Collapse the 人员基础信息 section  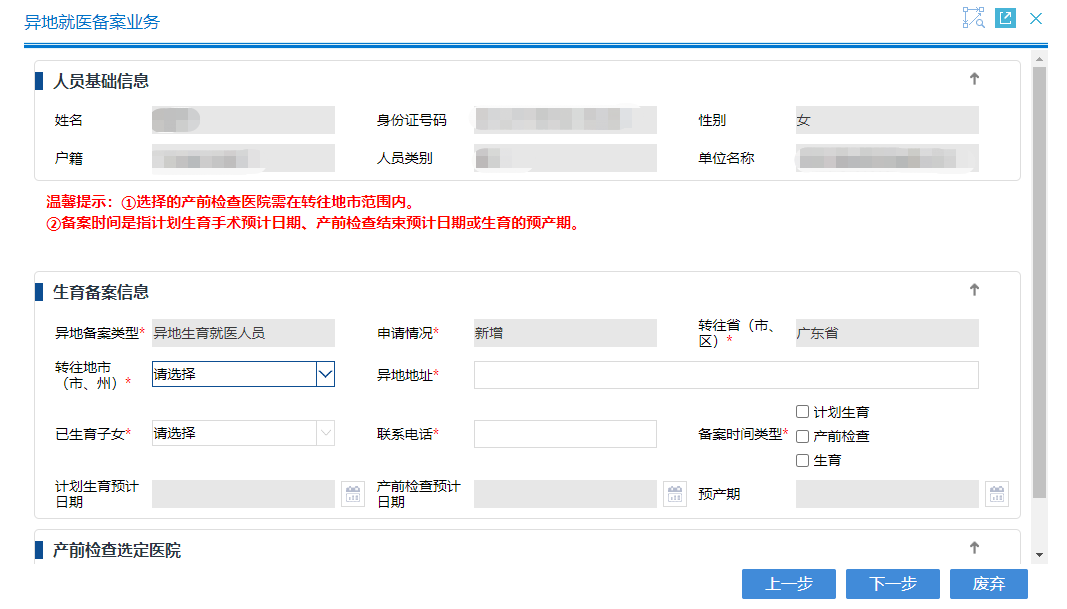pyautogui.click(x=973, y=79)
